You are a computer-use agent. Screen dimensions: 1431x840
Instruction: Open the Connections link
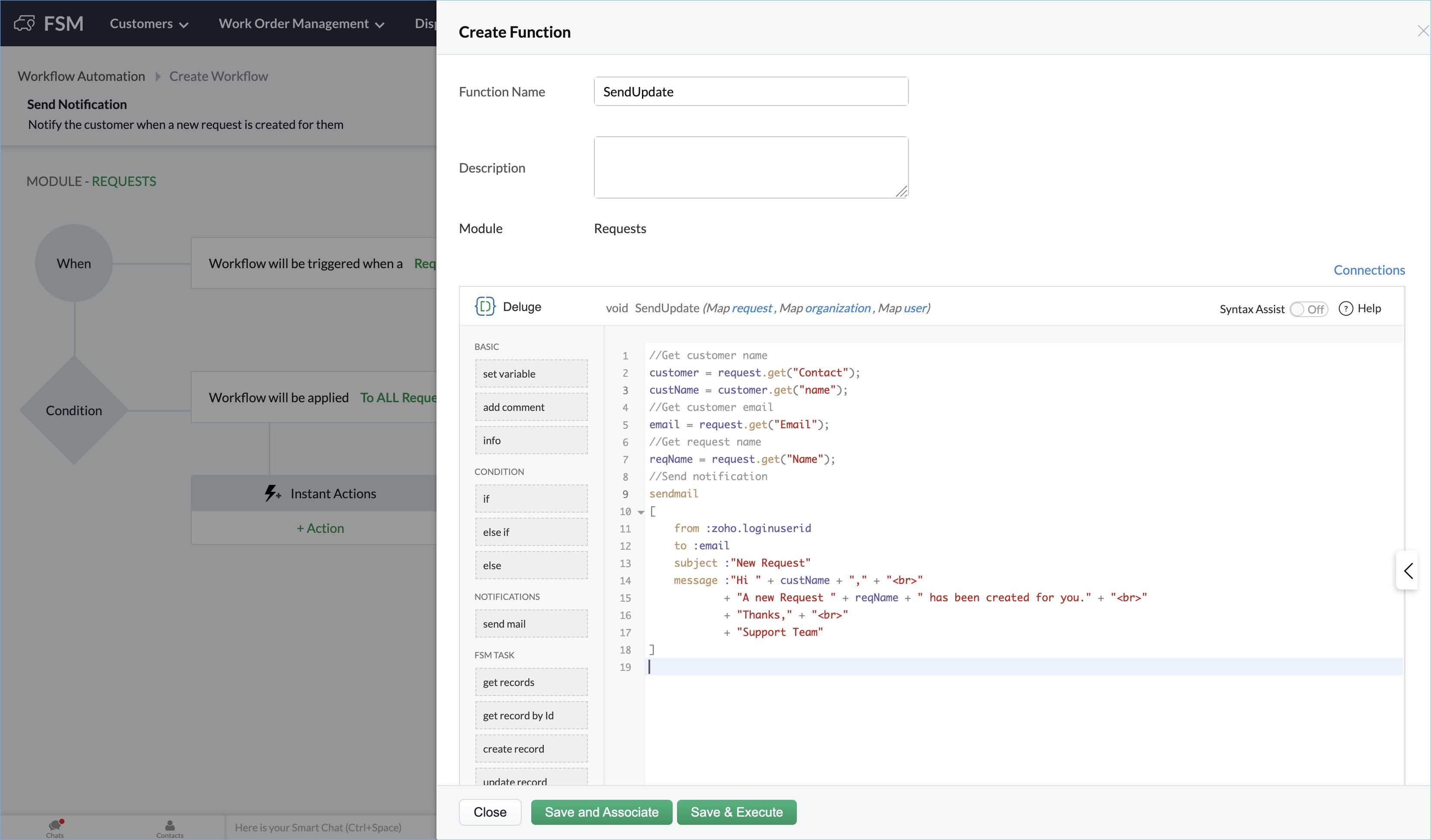[x=1369, y=270]
